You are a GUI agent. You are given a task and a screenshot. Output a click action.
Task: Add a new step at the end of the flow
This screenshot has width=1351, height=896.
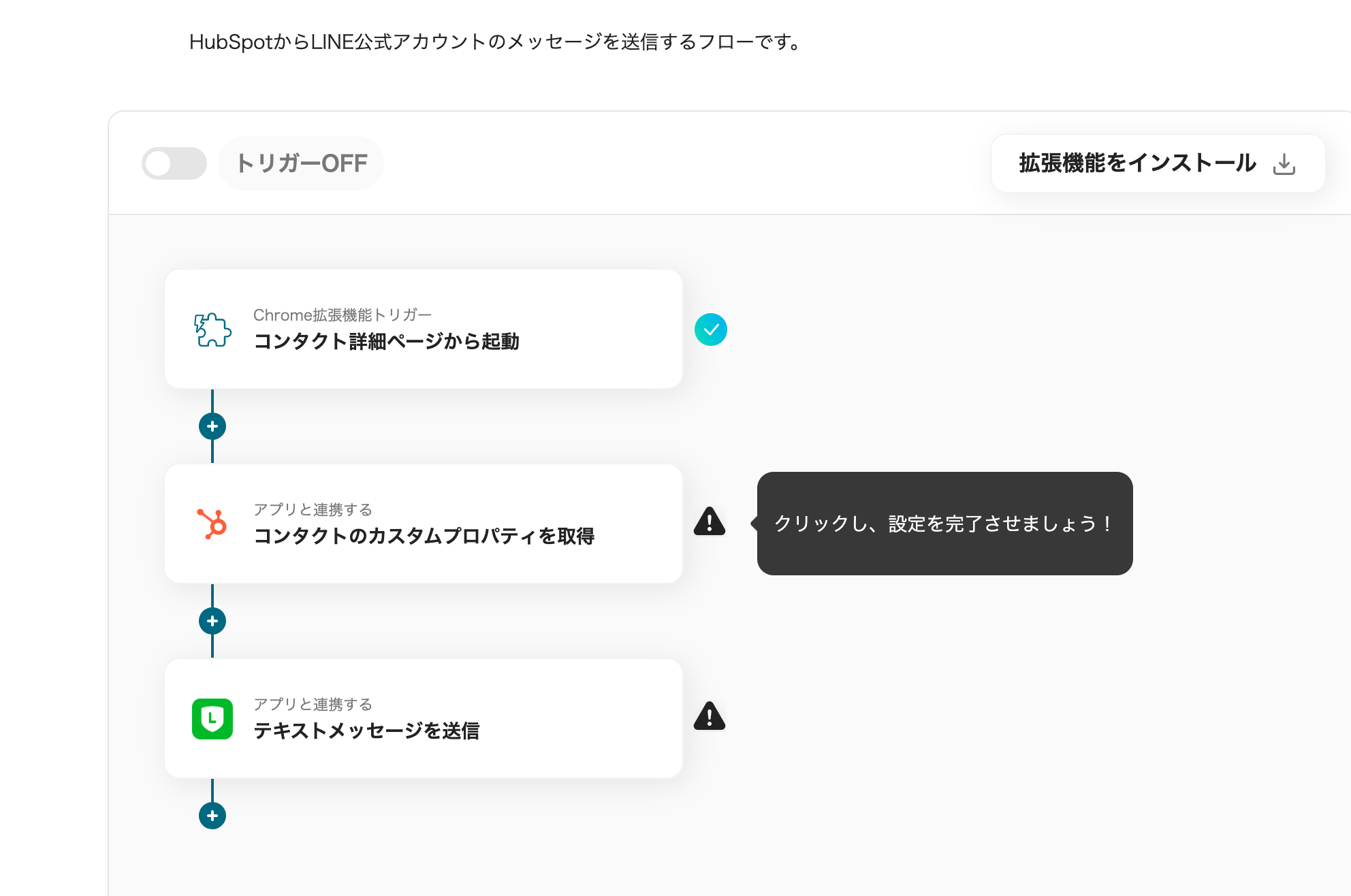[x=212, y=816]
